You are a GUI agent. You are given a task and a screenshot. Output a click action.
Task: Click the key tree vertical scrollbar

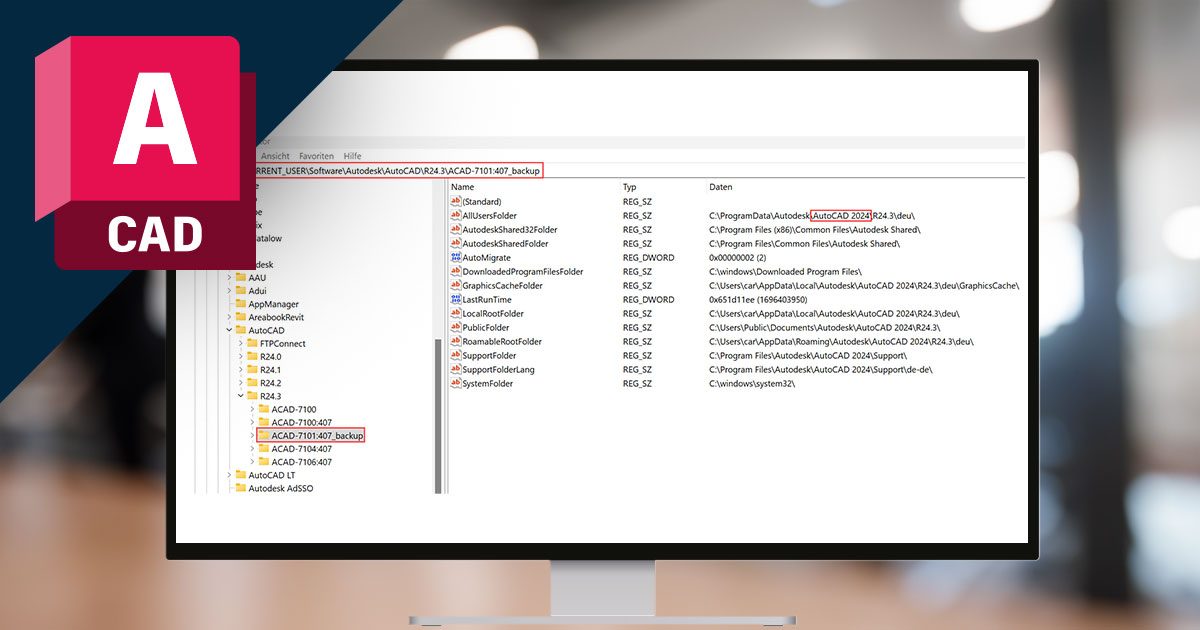coord(437,415)
